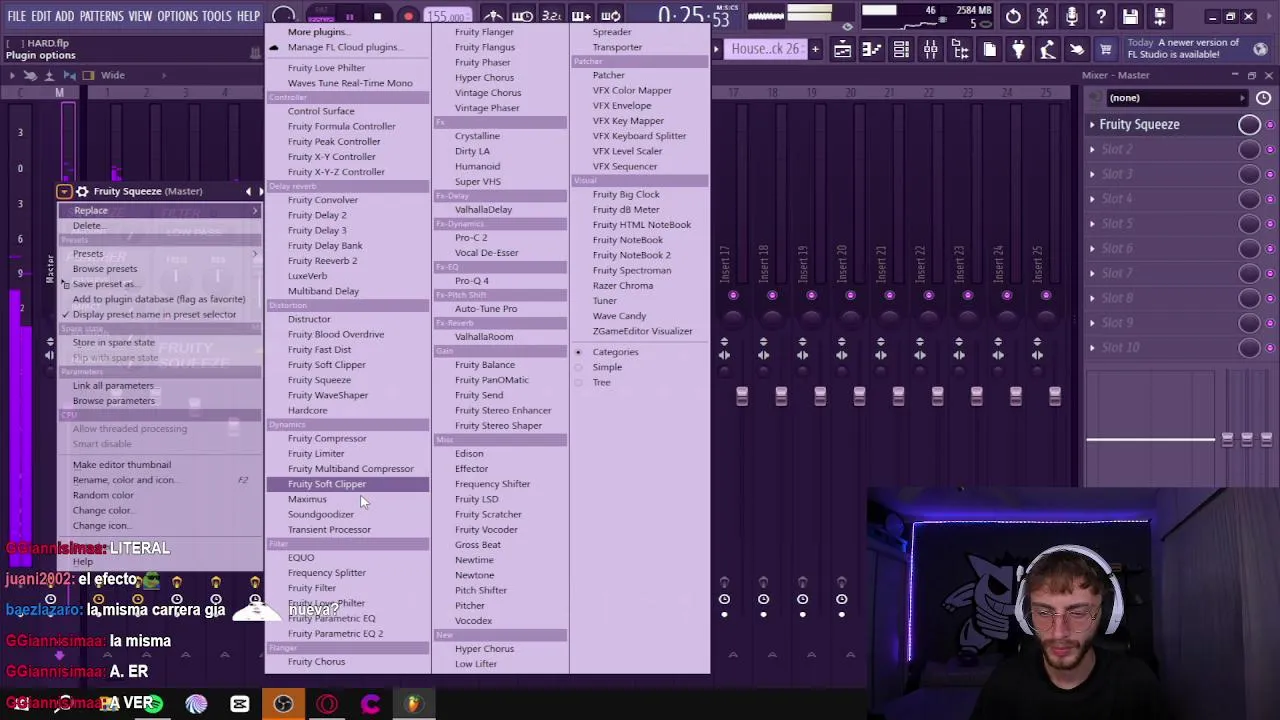Image resolution: width=1280 pixels, height=720 pixels.
Task: Open the (none) input selector dropdown
Action: (x=1178, y=98)
